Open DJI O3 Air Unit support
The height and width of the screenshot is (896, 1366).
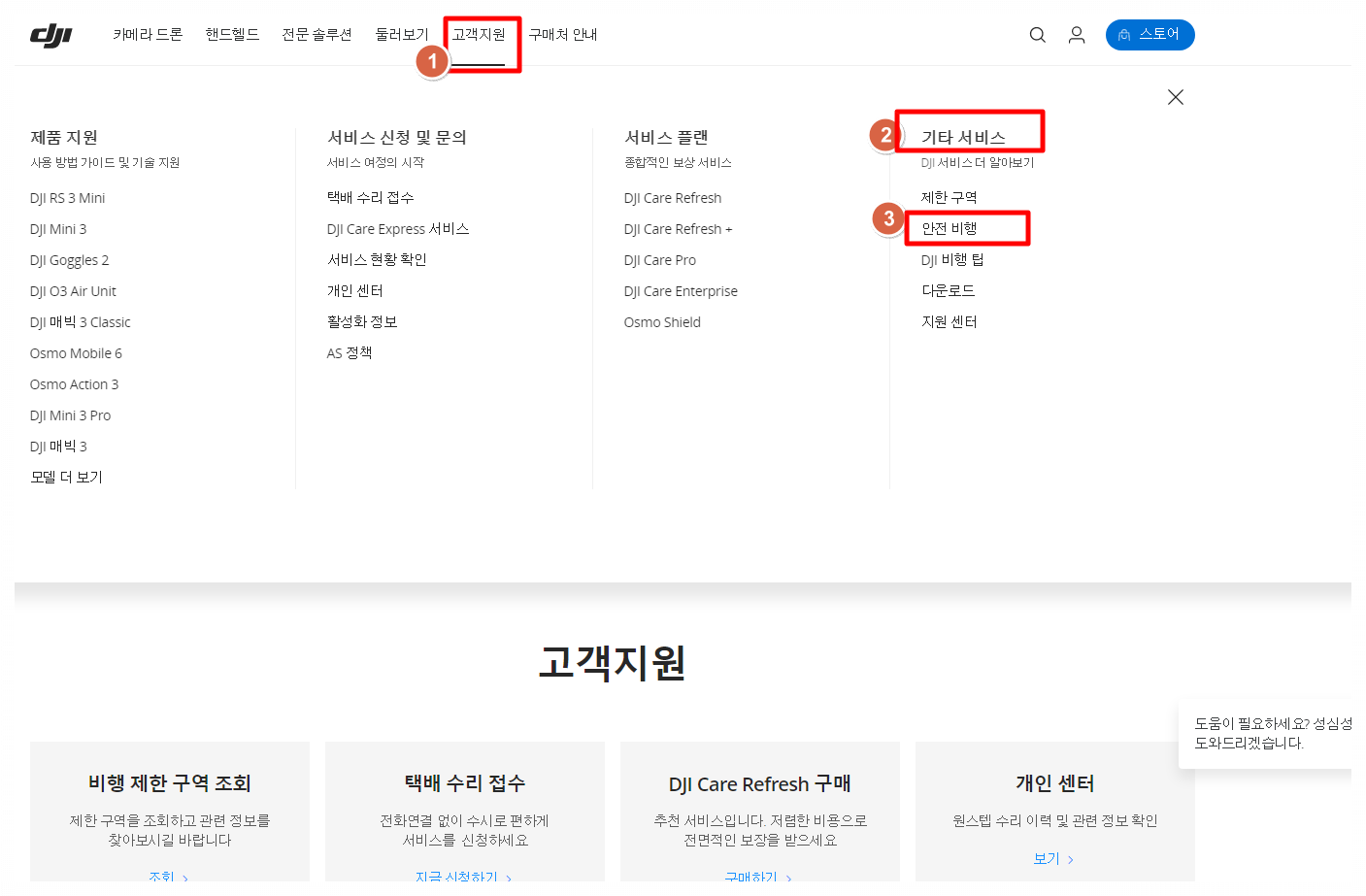(x=73, y=291)
